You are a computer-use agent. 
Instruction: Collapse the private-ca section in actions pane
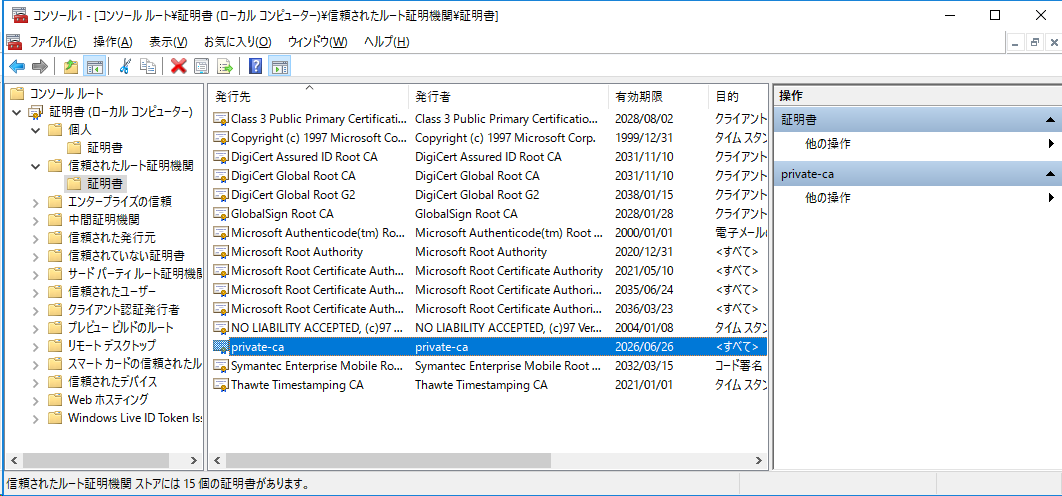[x=1050, y=174]
